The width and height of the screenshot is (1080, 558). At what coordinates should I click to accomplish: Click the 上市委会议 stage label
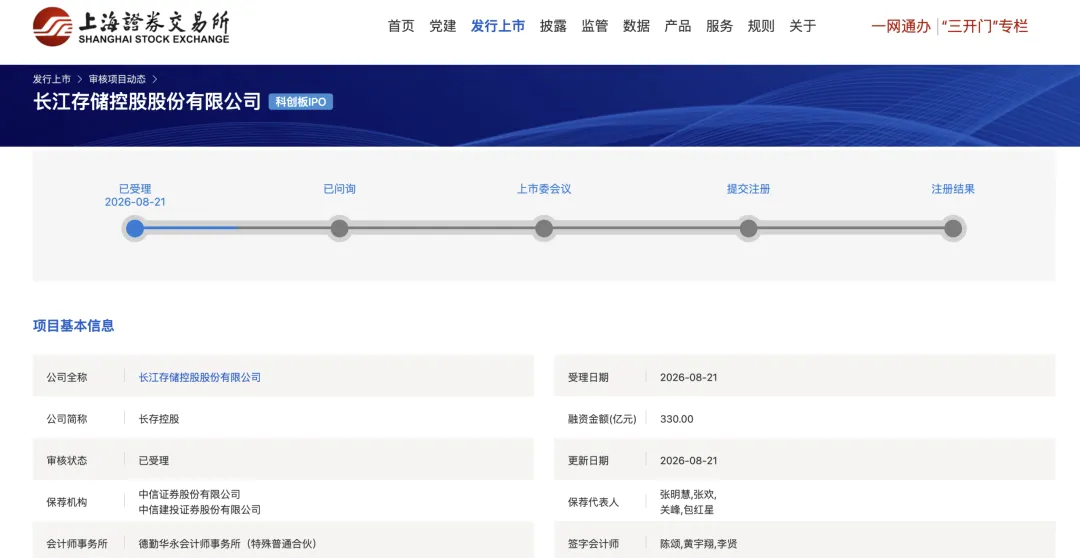tap(544, 189)
